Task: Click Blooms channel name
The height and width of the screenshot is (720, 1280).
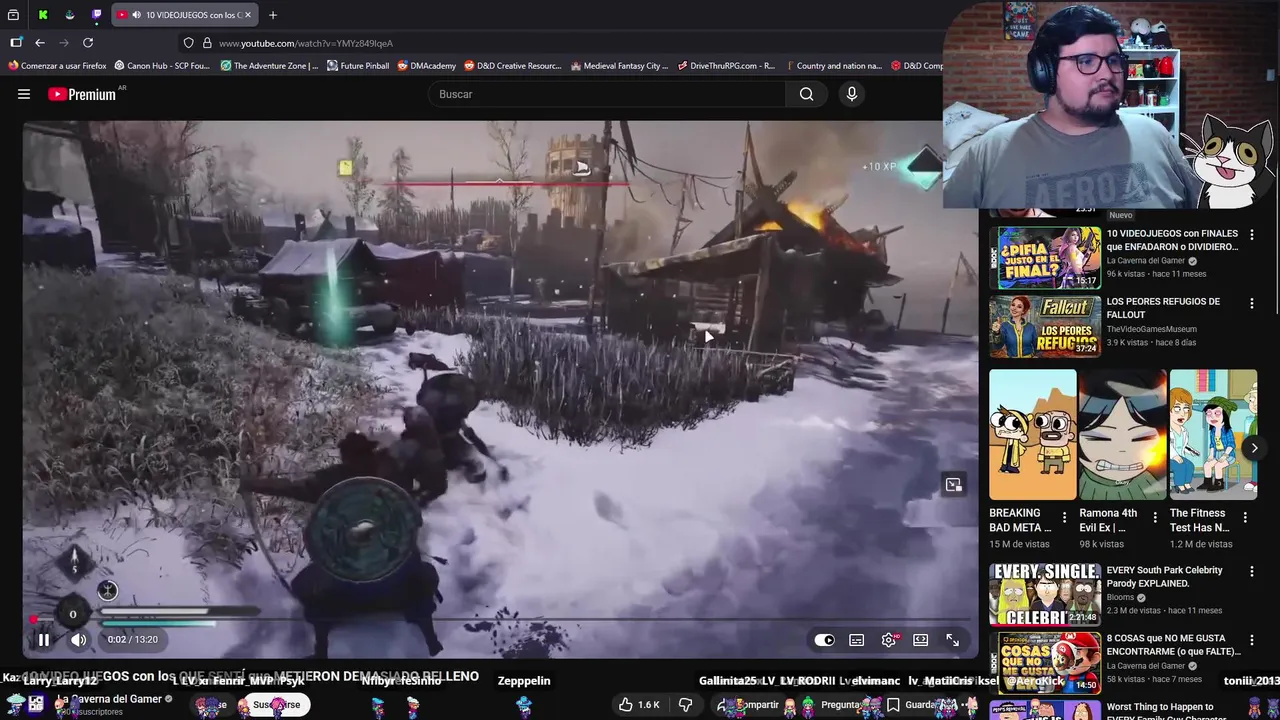Action: pyautogui.click(x=1120, y=597)
